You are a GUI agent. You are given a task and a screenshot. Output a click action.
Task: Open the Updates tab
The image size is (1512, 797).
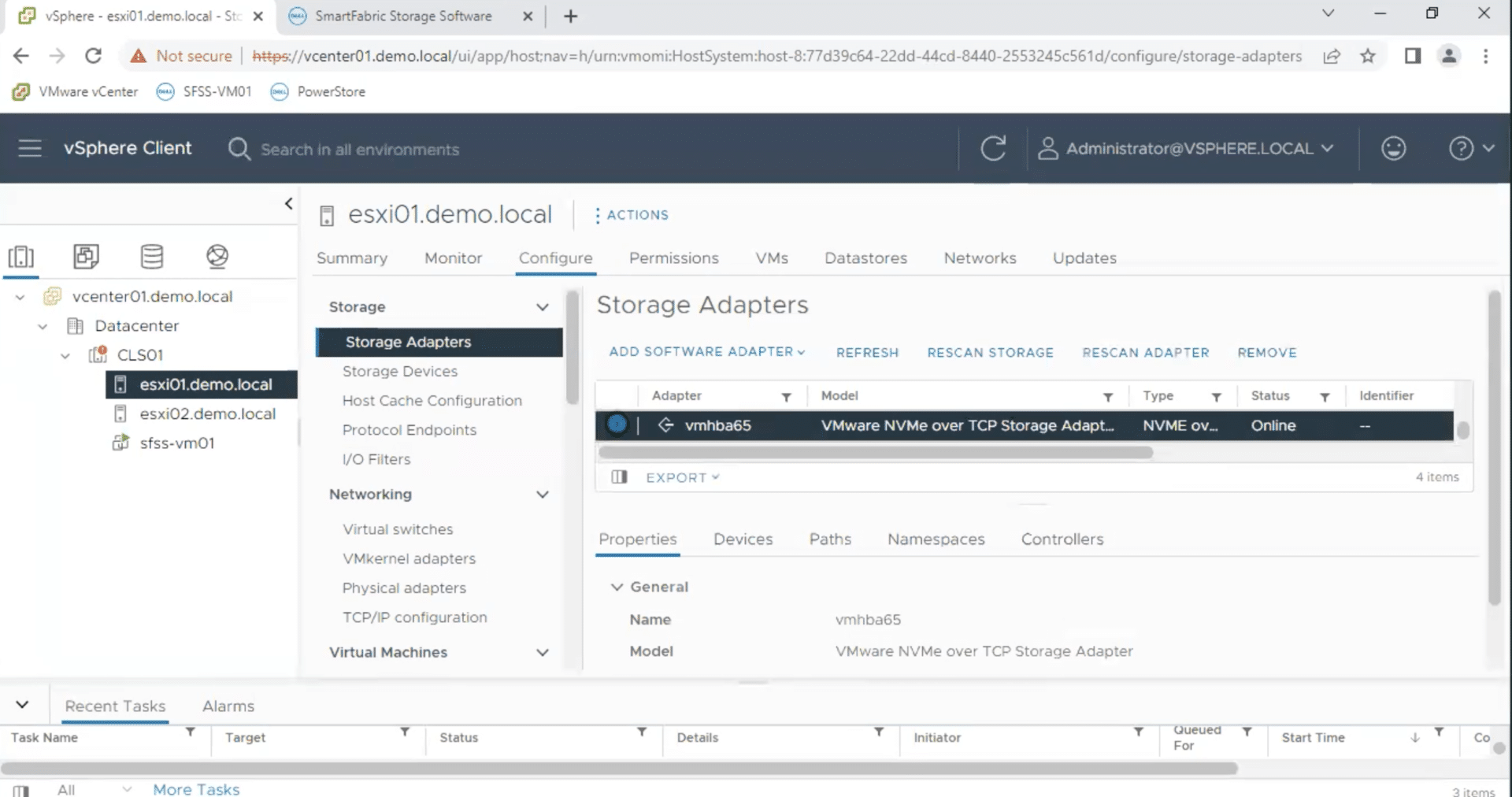pyautogui.click(x=1084, y=258)
